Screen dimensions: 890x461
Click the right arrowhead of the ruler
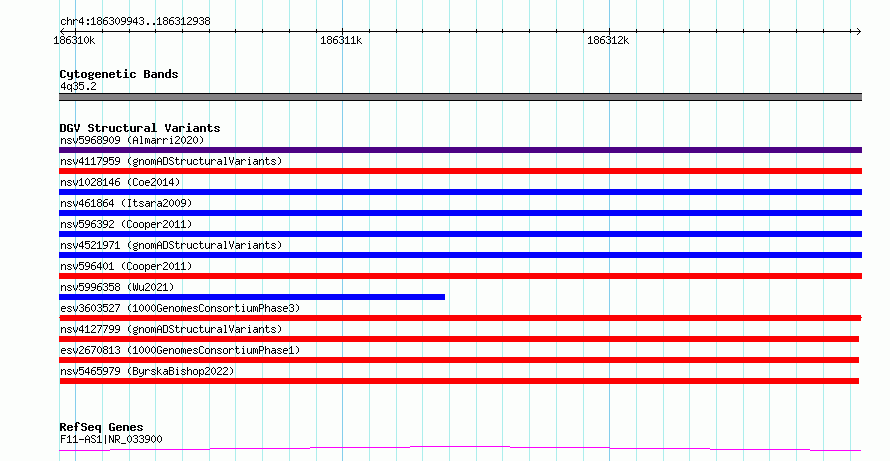click(858, 31)
